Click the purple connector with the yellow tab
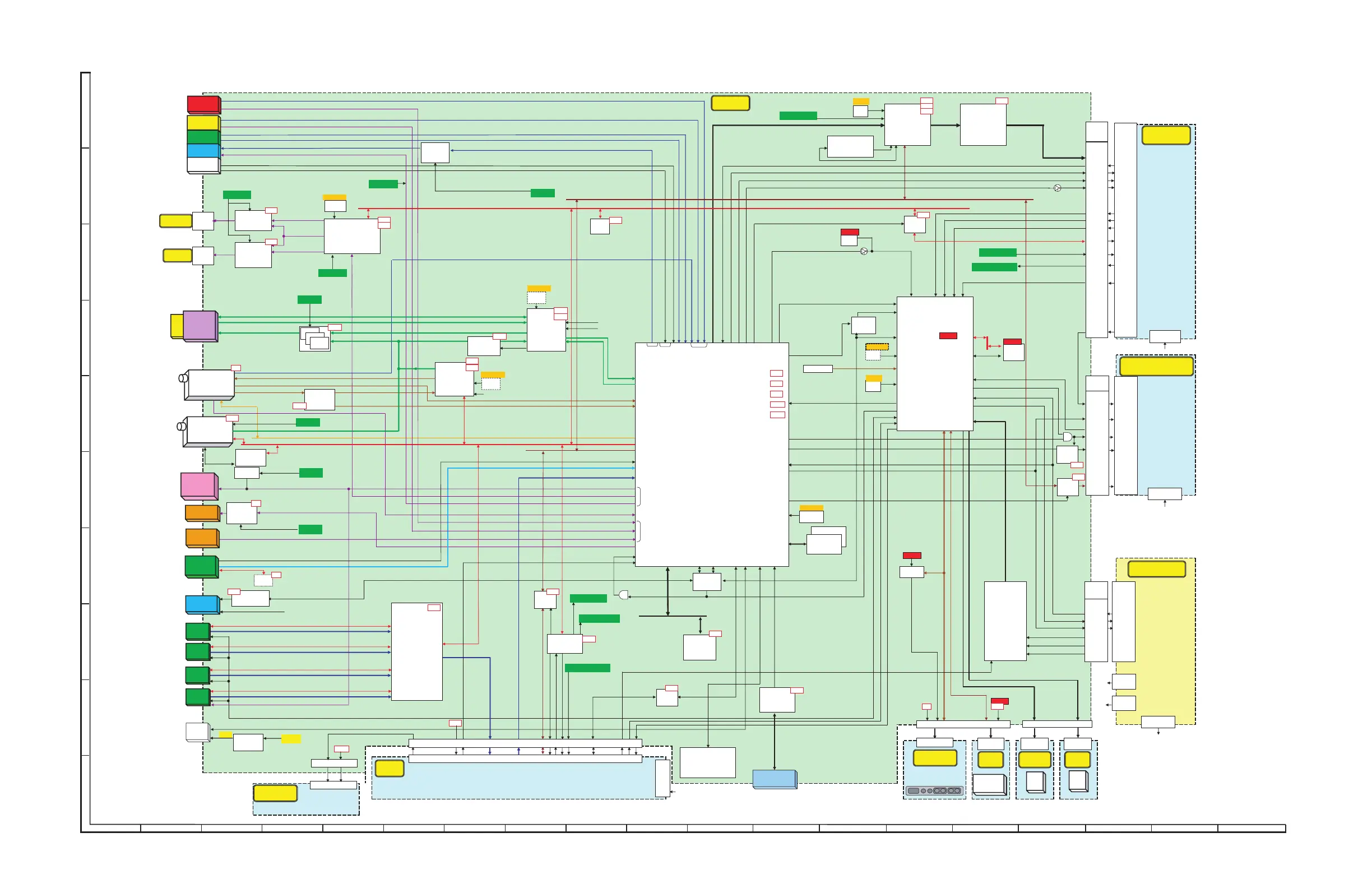 point(194,326)
